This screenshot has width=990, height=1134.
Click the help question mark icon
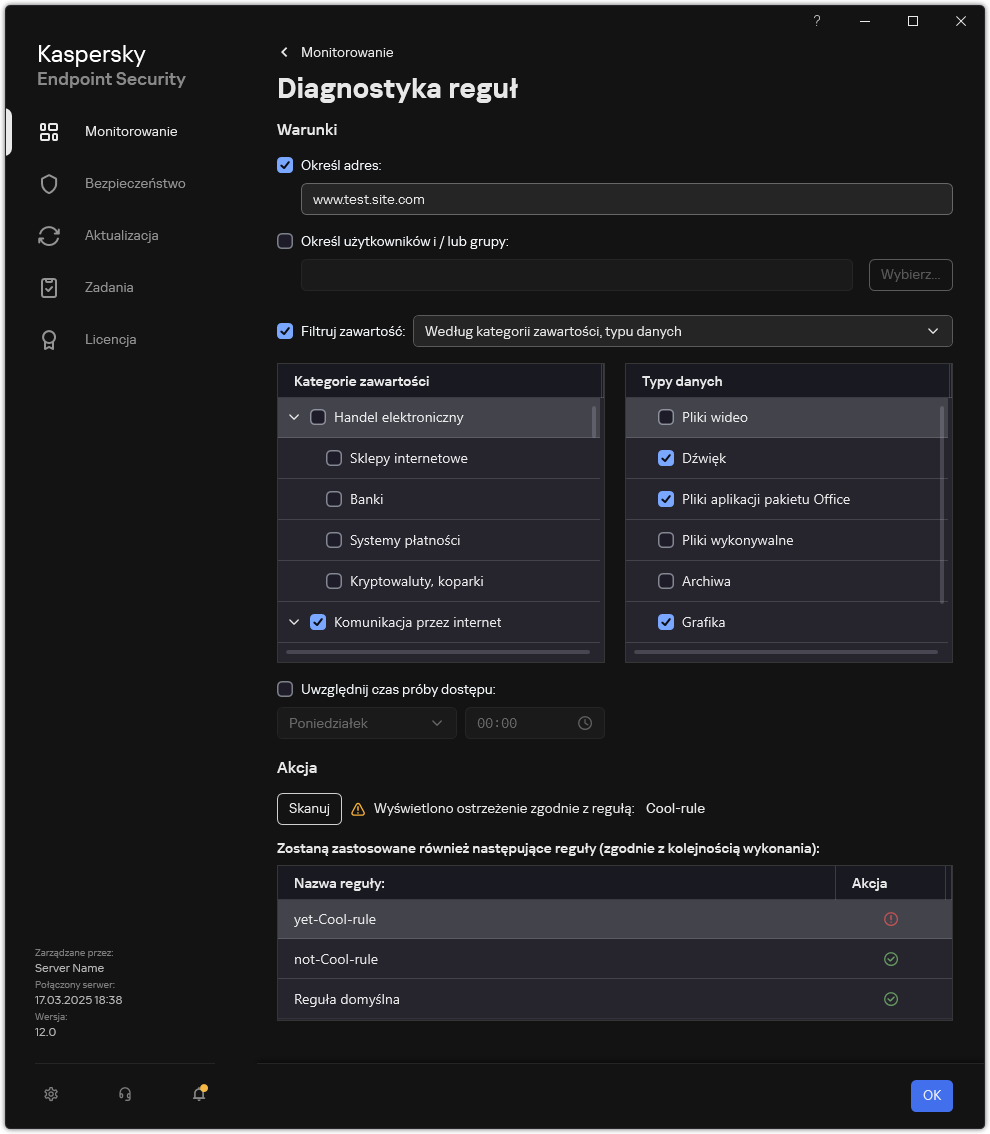pyautogui.click(x=817, y=21)
